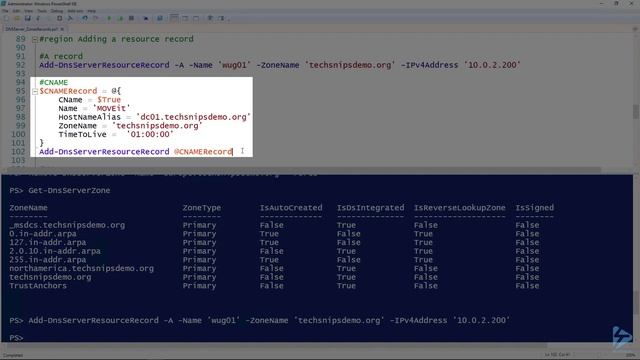Click the 127.in-addr.arpa zone name

[48, 242]
